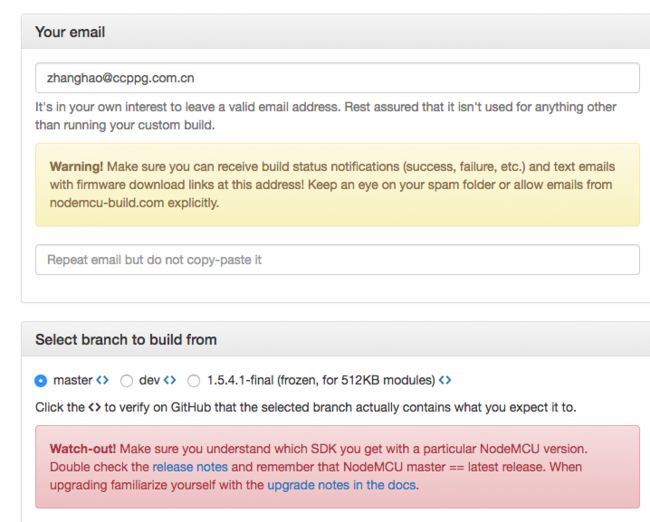Select the master branch radio button
Screen dimensions: 650x522
(41, 381)
